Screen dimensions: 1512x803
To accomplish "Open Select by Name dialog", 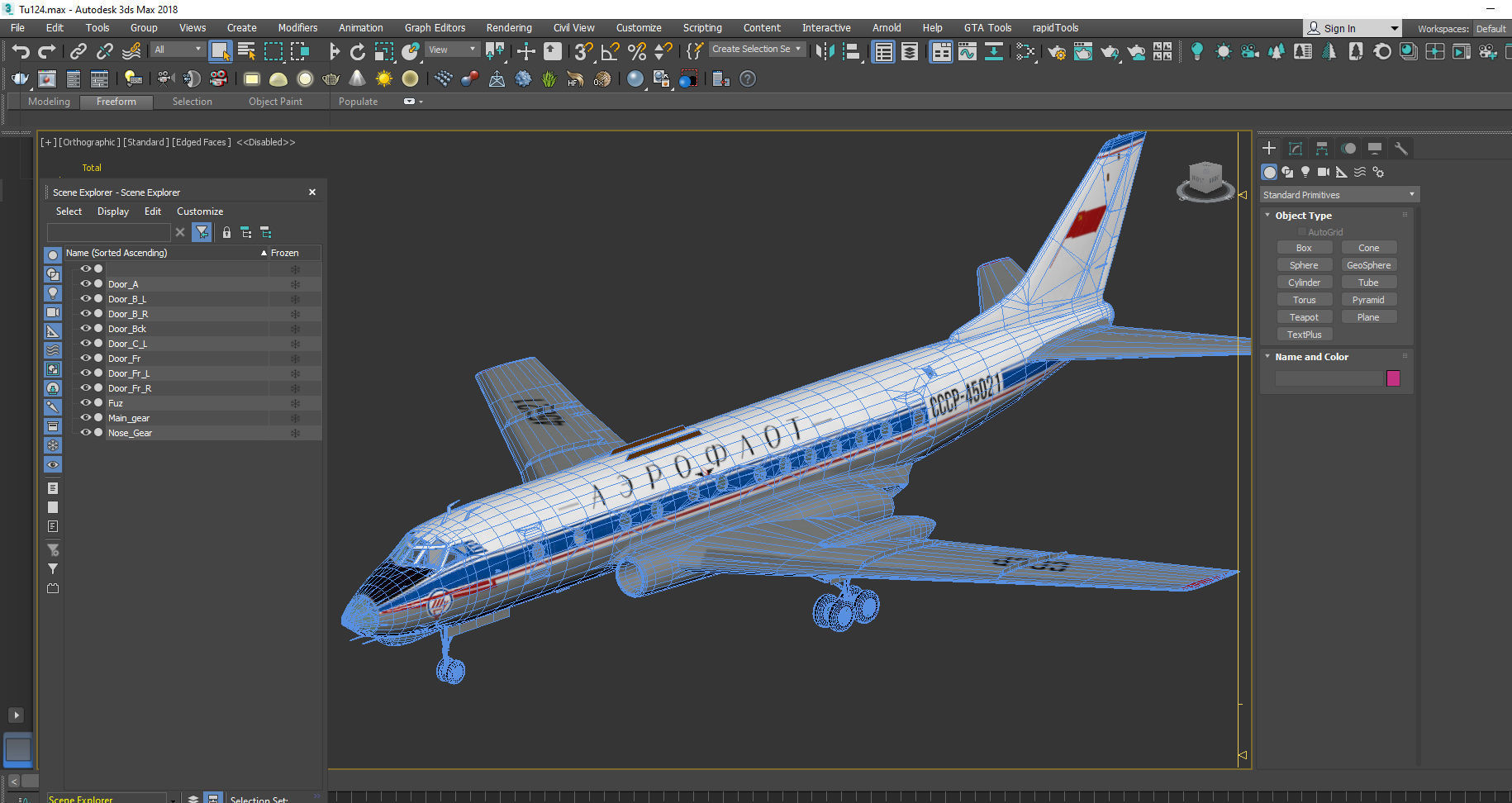I will (246, 51).
